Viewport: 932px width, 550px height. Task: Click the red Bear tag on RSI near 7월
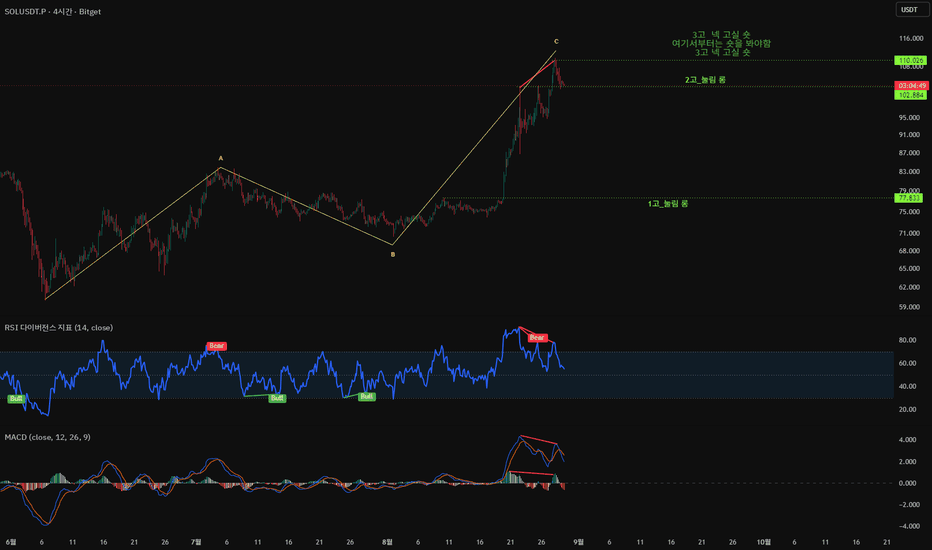216,346
